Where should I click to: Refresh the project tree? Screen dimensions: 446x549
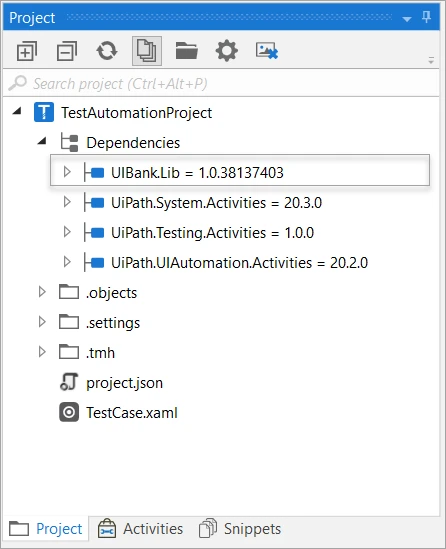click(107, 51)
